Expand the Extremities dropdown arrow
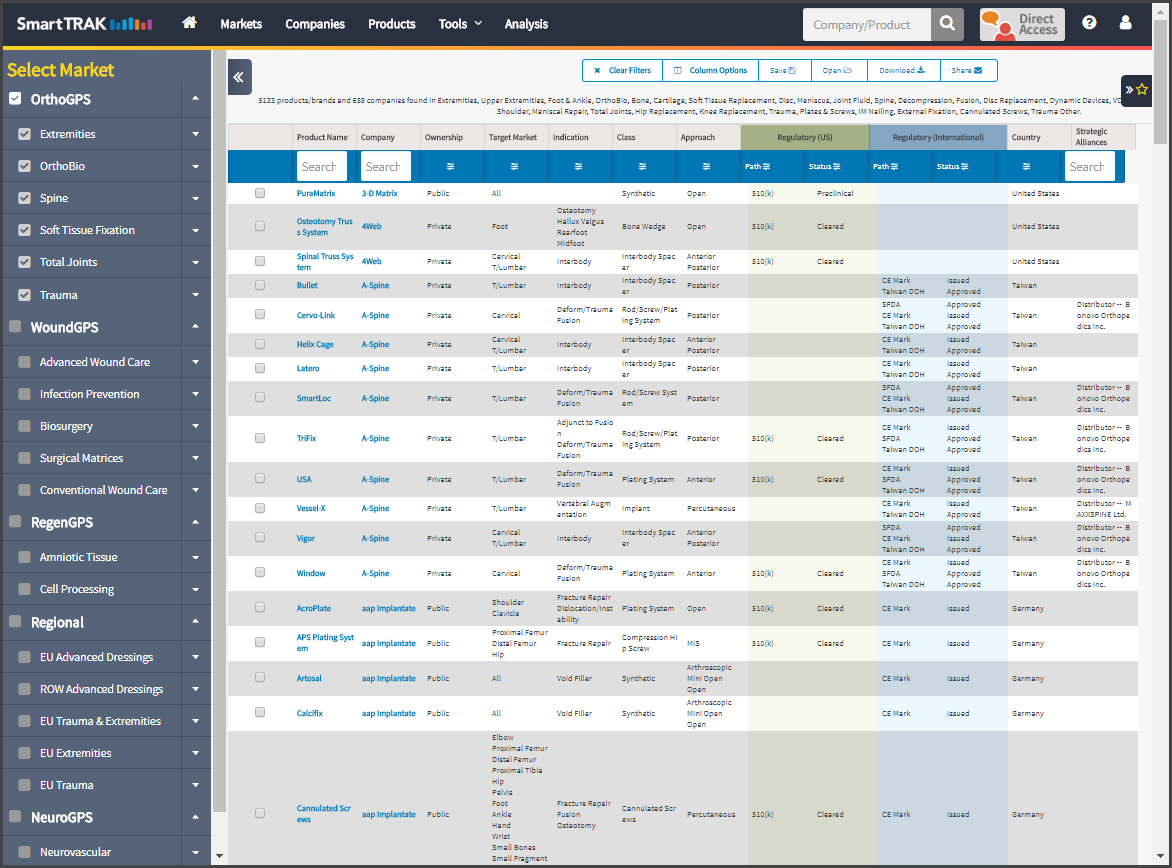 click(195, 135)
